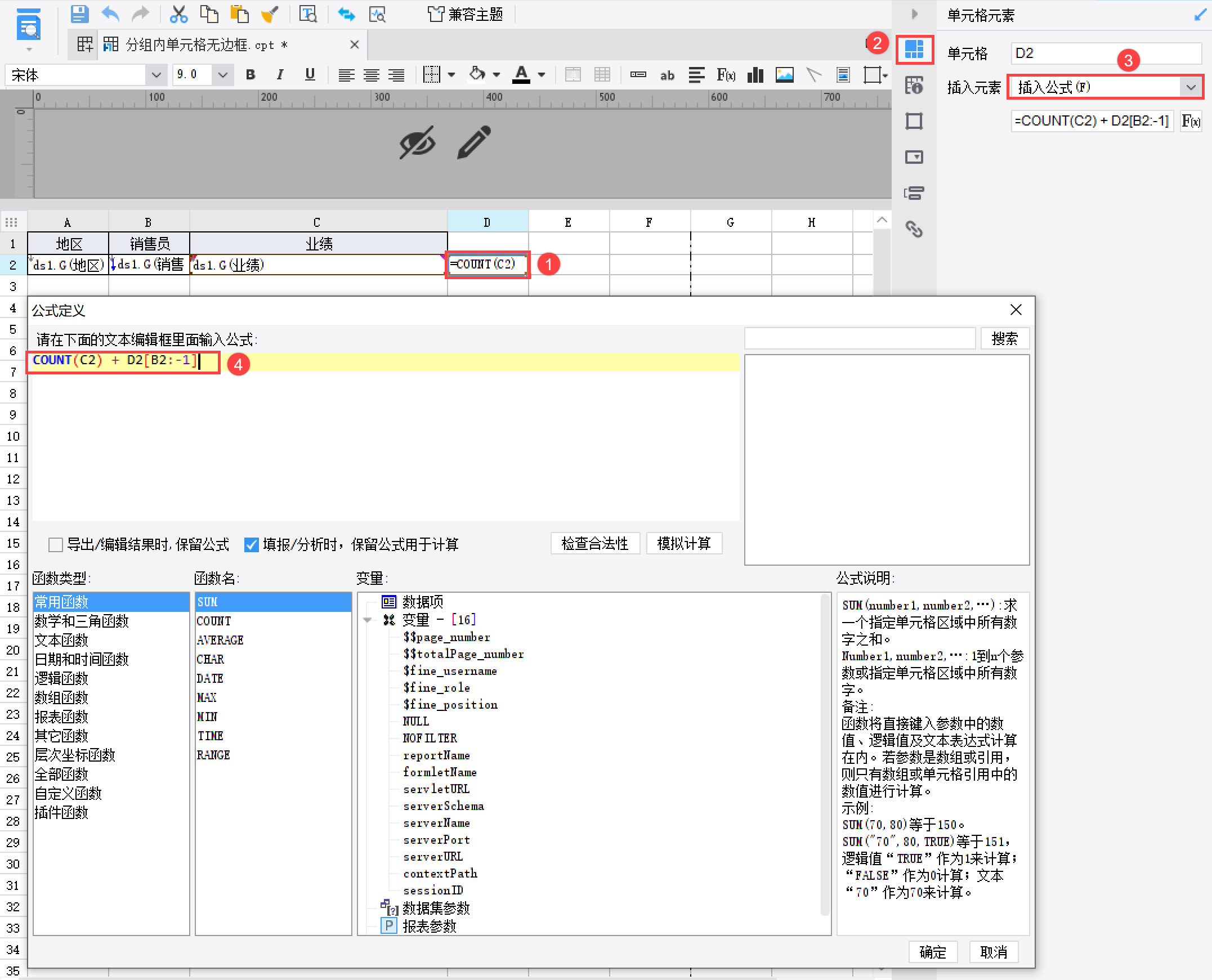
Task: Select the 分组内单元格无边框.cpt tab
Action: tap(207, 45)
